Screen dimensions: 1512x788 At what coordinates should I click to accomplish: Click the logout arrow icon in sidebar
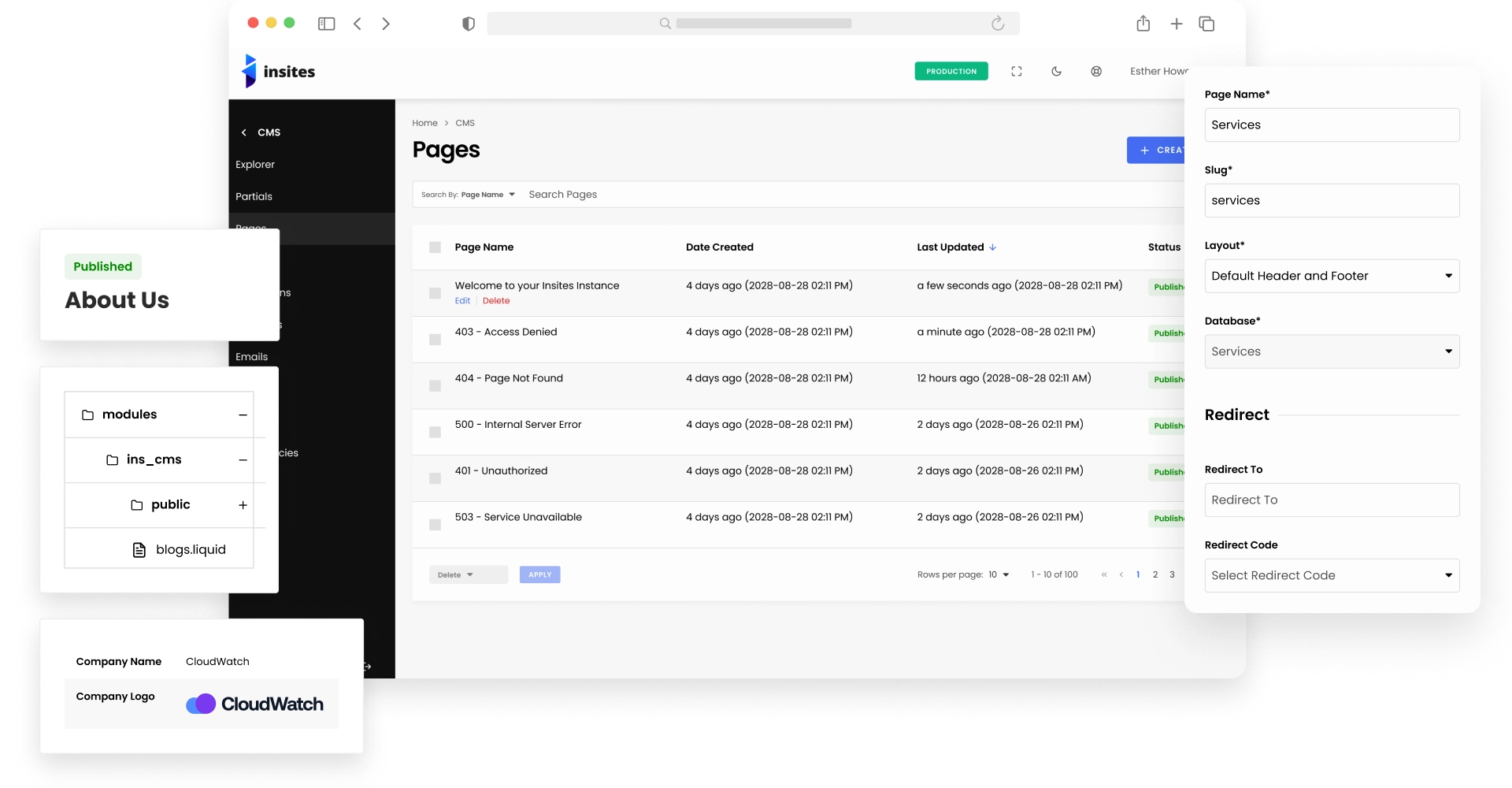[x=367, y=667]
